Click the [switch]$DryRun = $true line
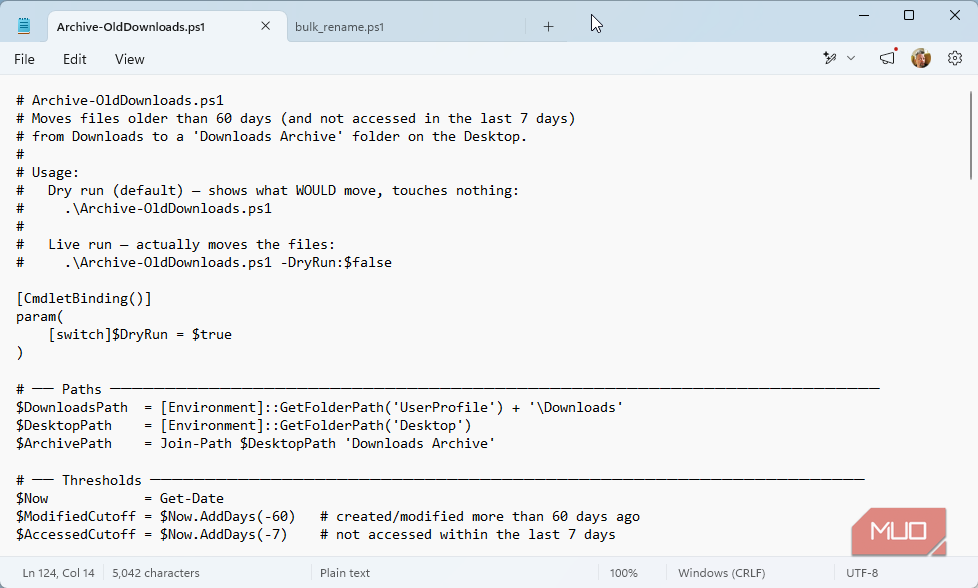Viewport: 978px width, 588px height. pos(140,334)
